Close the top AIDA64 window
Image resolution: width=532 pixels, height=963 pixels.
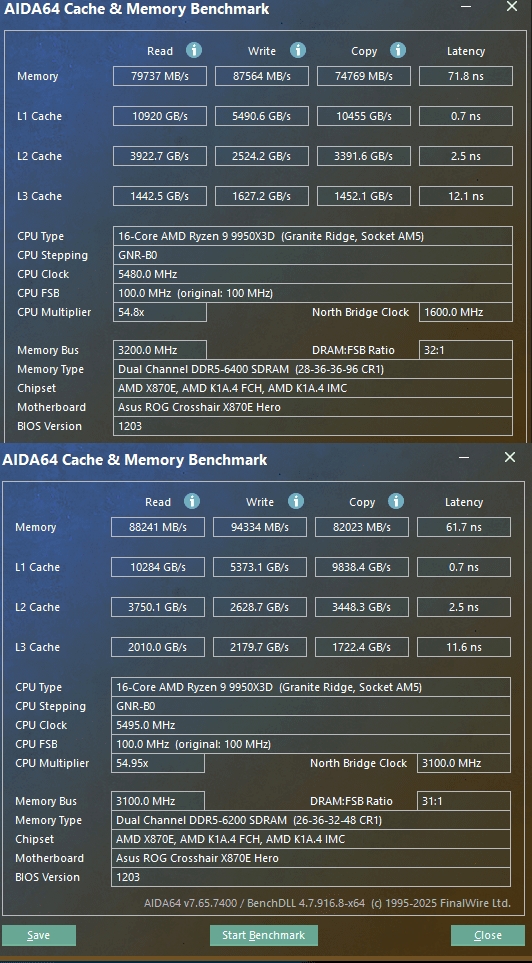512,7
